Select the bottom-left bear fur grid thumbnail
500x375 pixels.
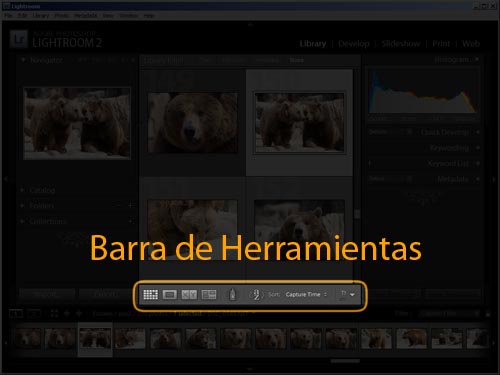click(x=192, y=230)
